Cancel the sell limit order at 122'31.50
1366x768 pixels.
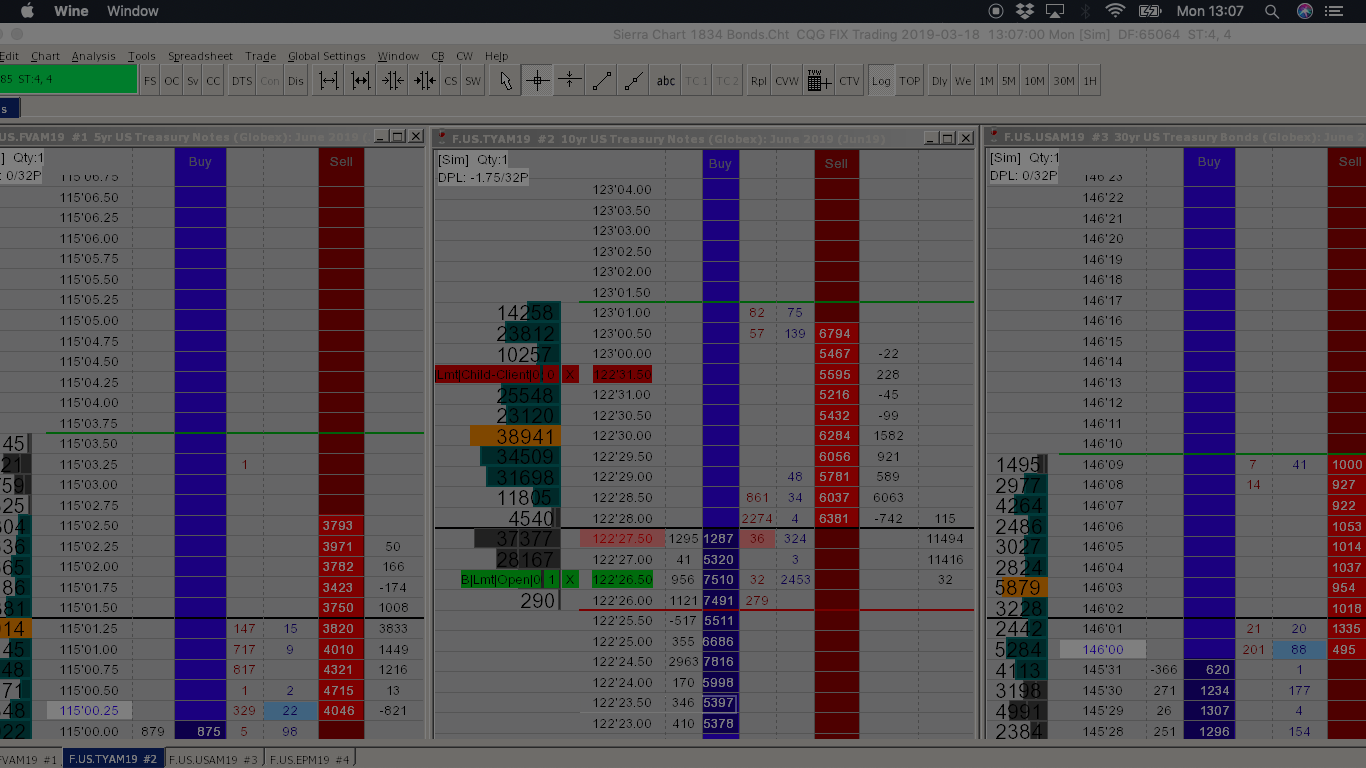[570, 374]
